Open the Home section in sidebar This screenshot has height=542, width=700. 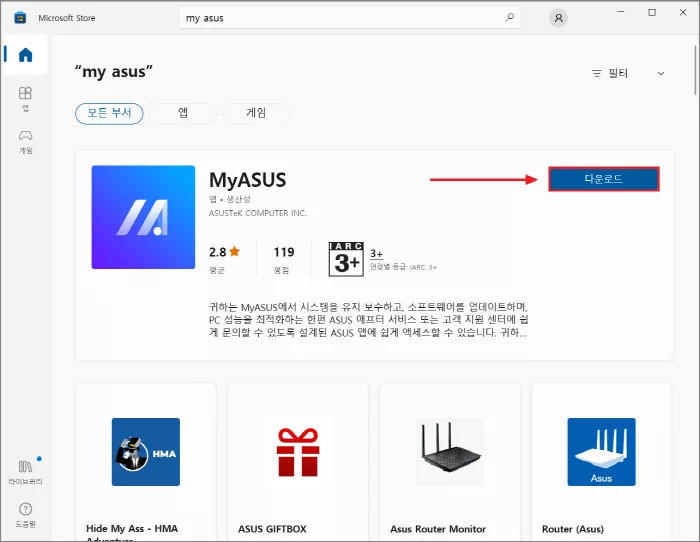25,55
